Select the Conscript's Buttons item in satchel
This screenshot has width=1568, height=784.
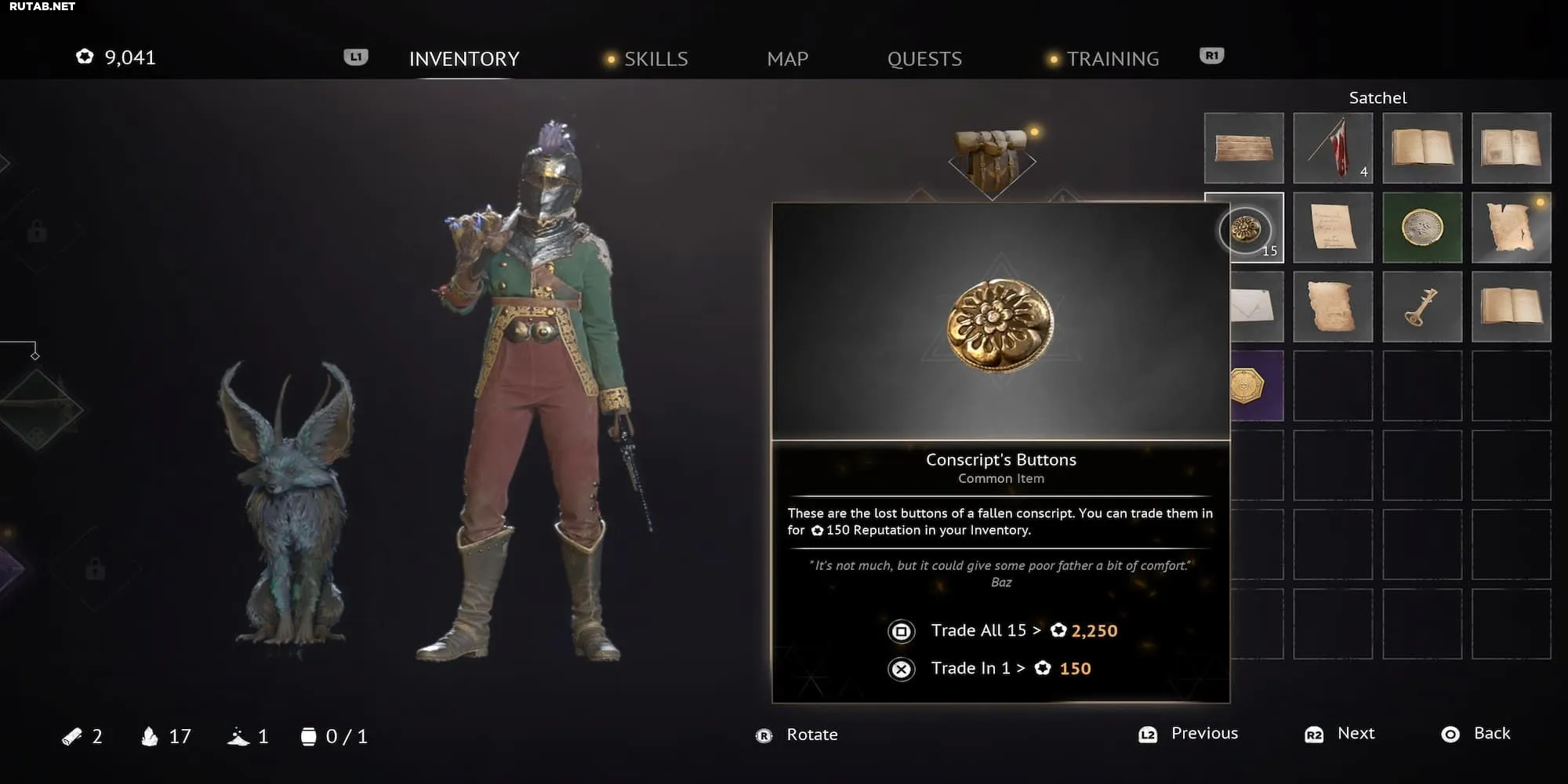[x=1244, y=227]
